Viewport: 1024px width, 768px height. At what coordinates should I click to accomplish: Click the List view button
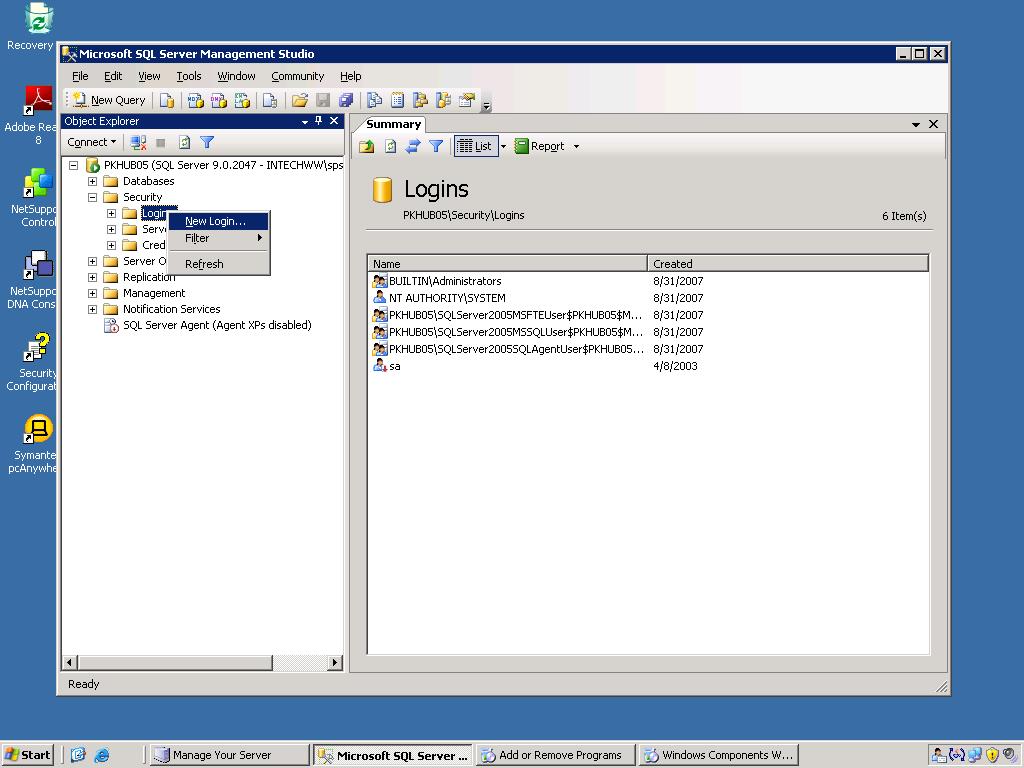point(475,146)
